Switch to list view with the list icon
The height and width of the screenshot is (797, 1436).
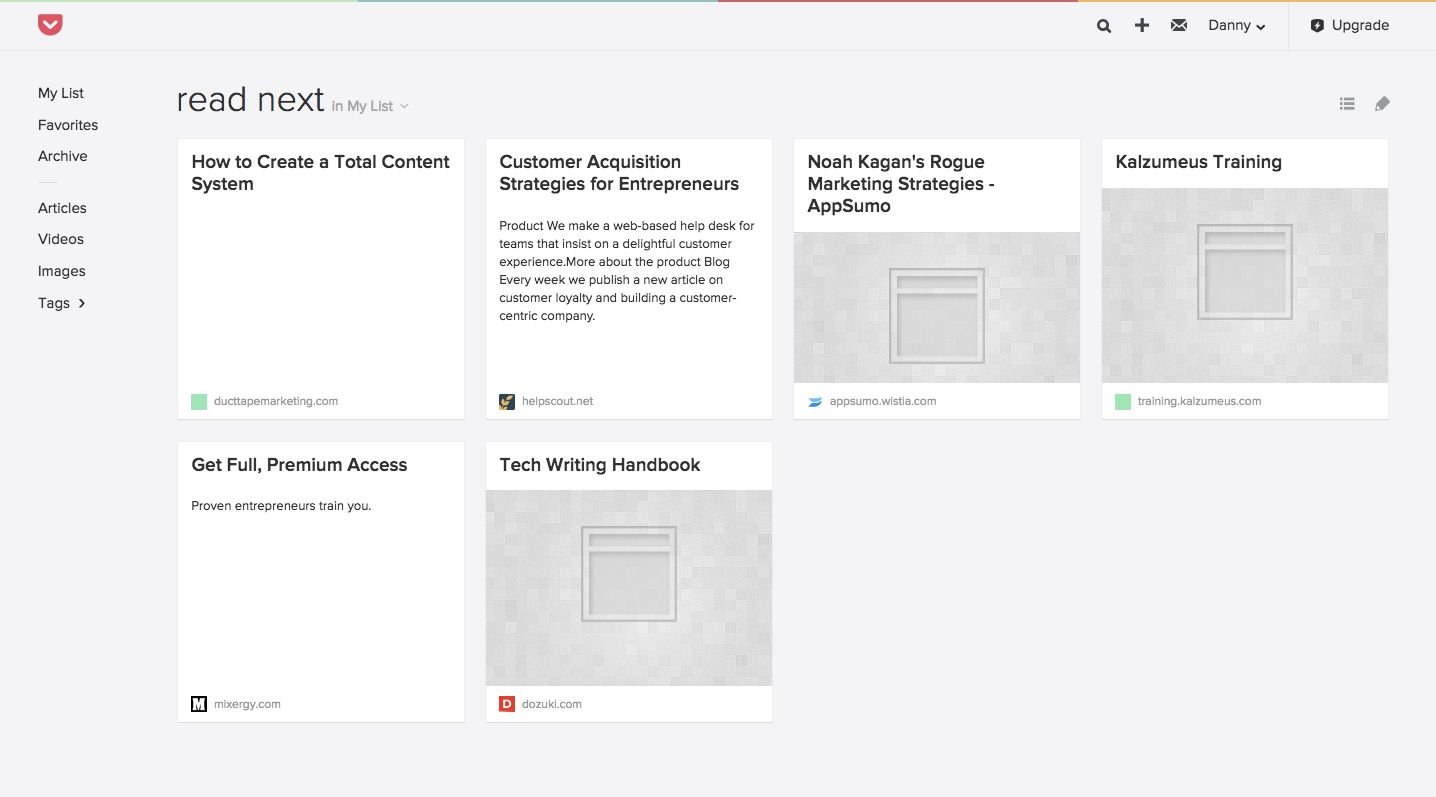(x=1346, y=103)
